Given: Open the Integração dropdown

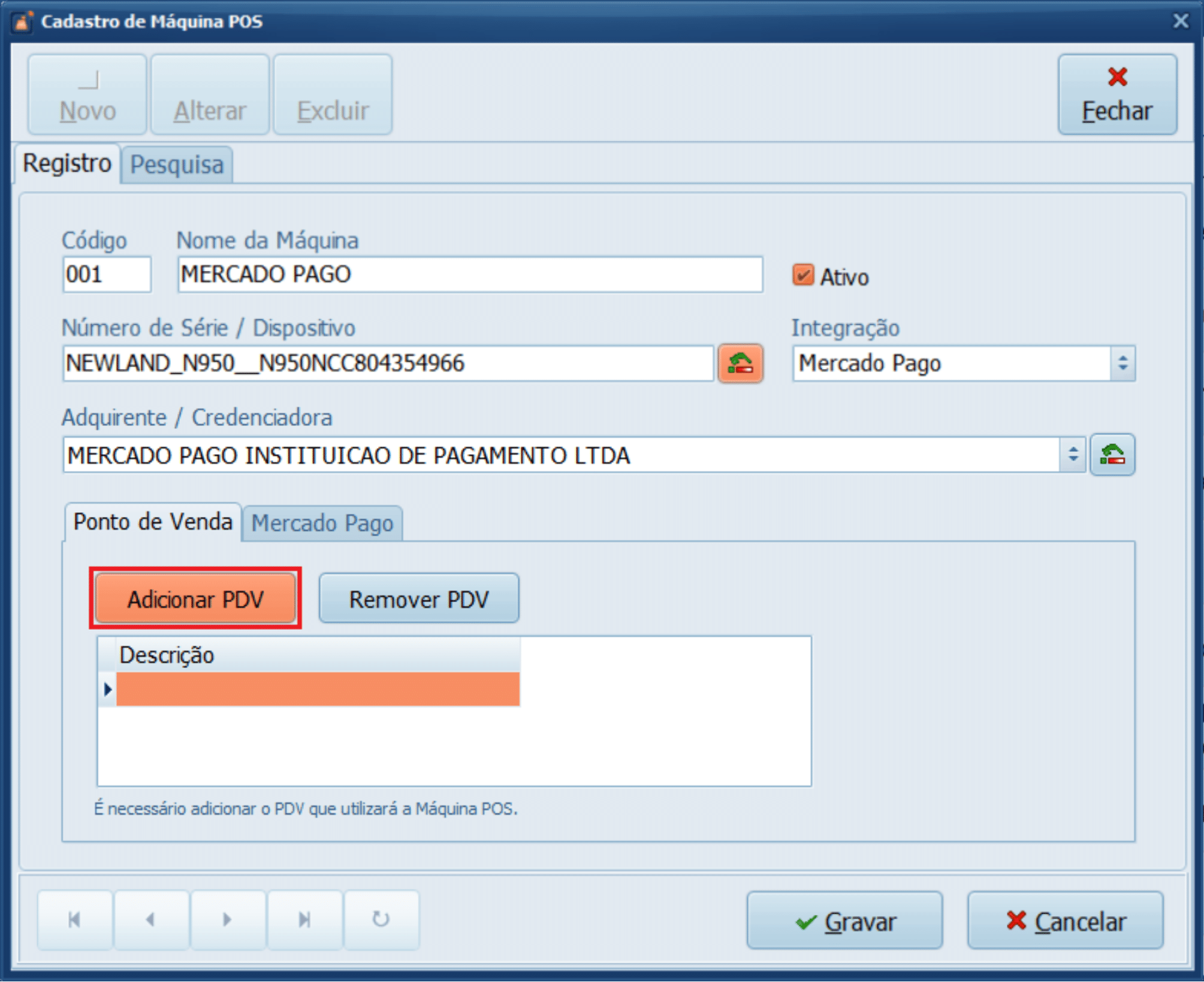Looking at the screenshot, I should tap(1122, 364).
